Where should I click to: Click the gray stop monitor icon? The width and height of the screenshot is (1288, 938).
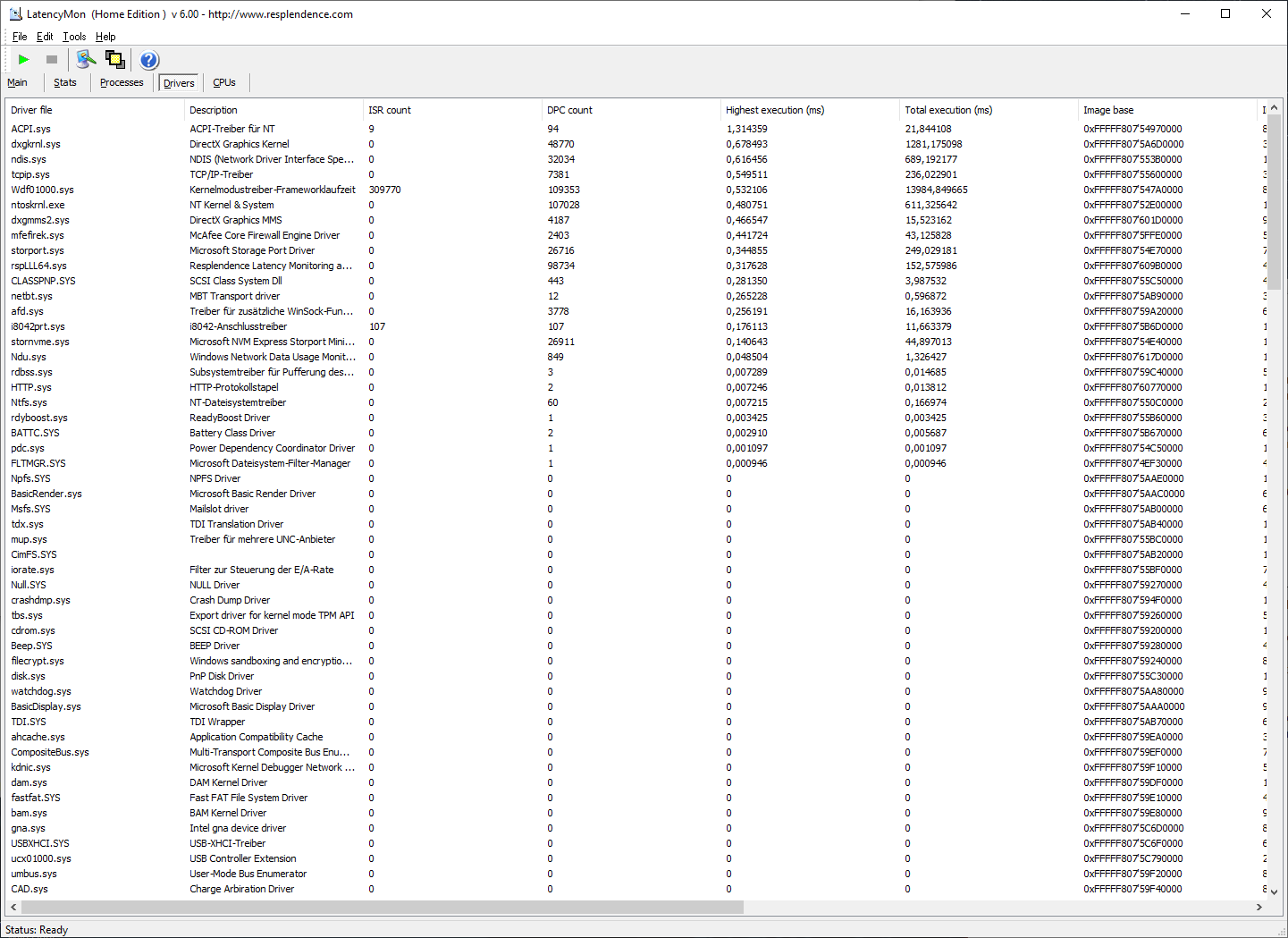52,60
